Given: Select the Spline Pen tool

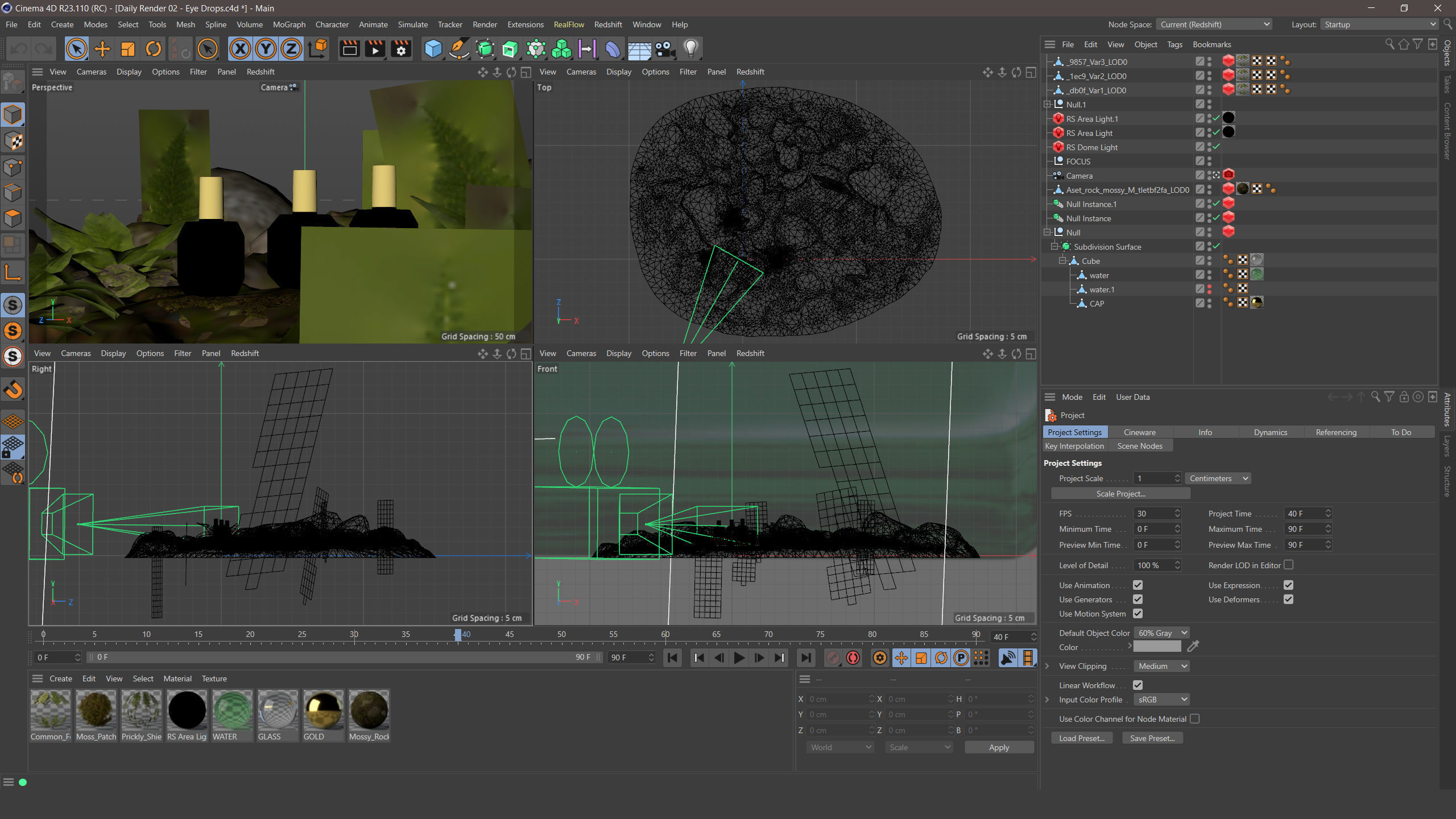Looking at the screenshot, I should click(x=458, y=49).
